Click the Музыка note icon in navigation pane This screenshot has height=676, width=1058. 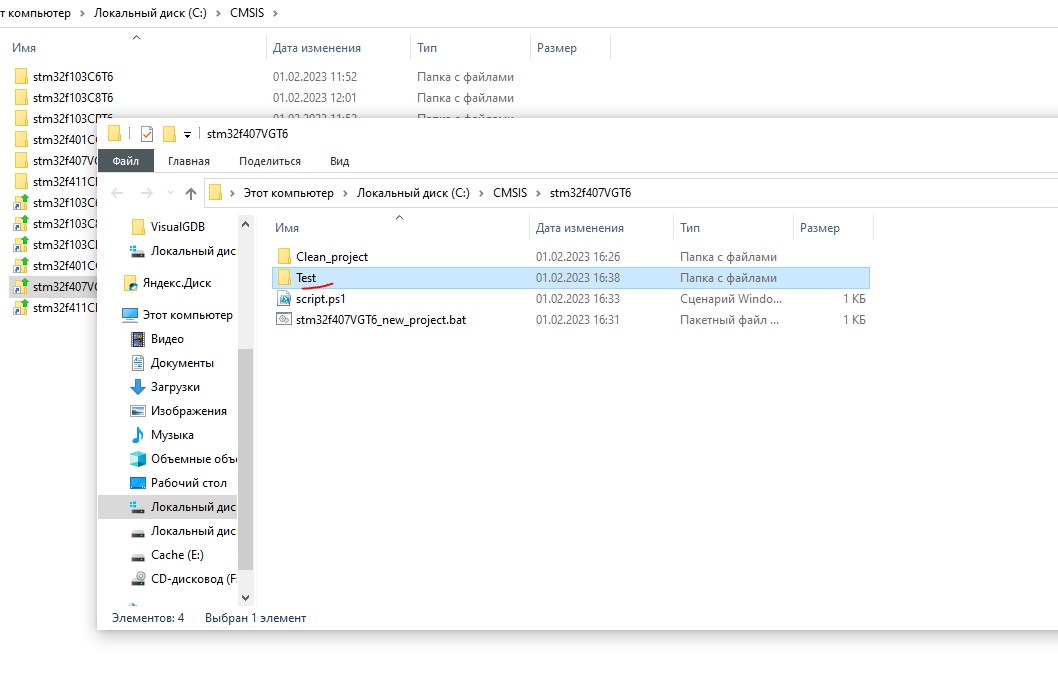click(x=138, y=434)
